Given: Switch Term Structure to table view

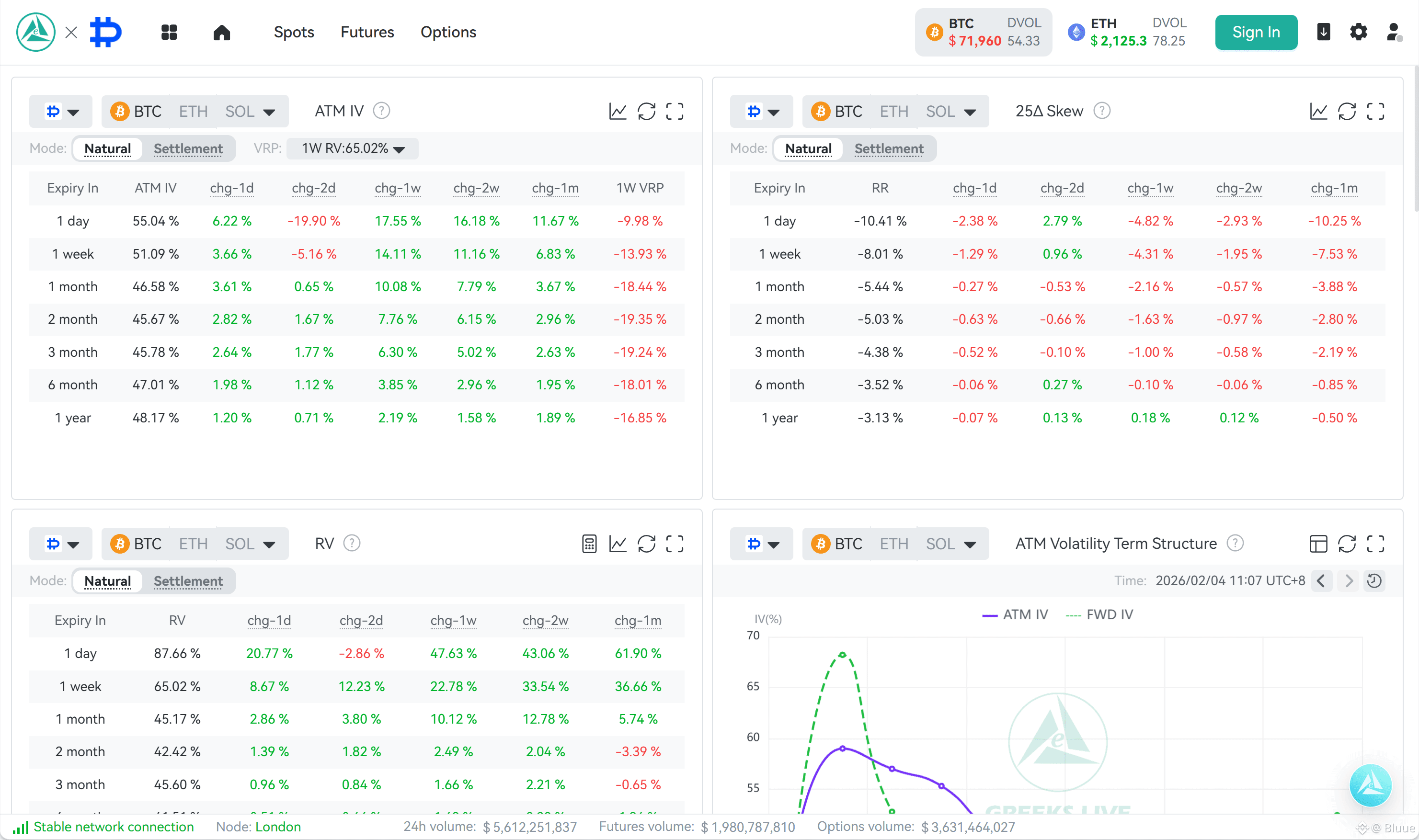Looking at the screenshot, I should (1318, 544).
